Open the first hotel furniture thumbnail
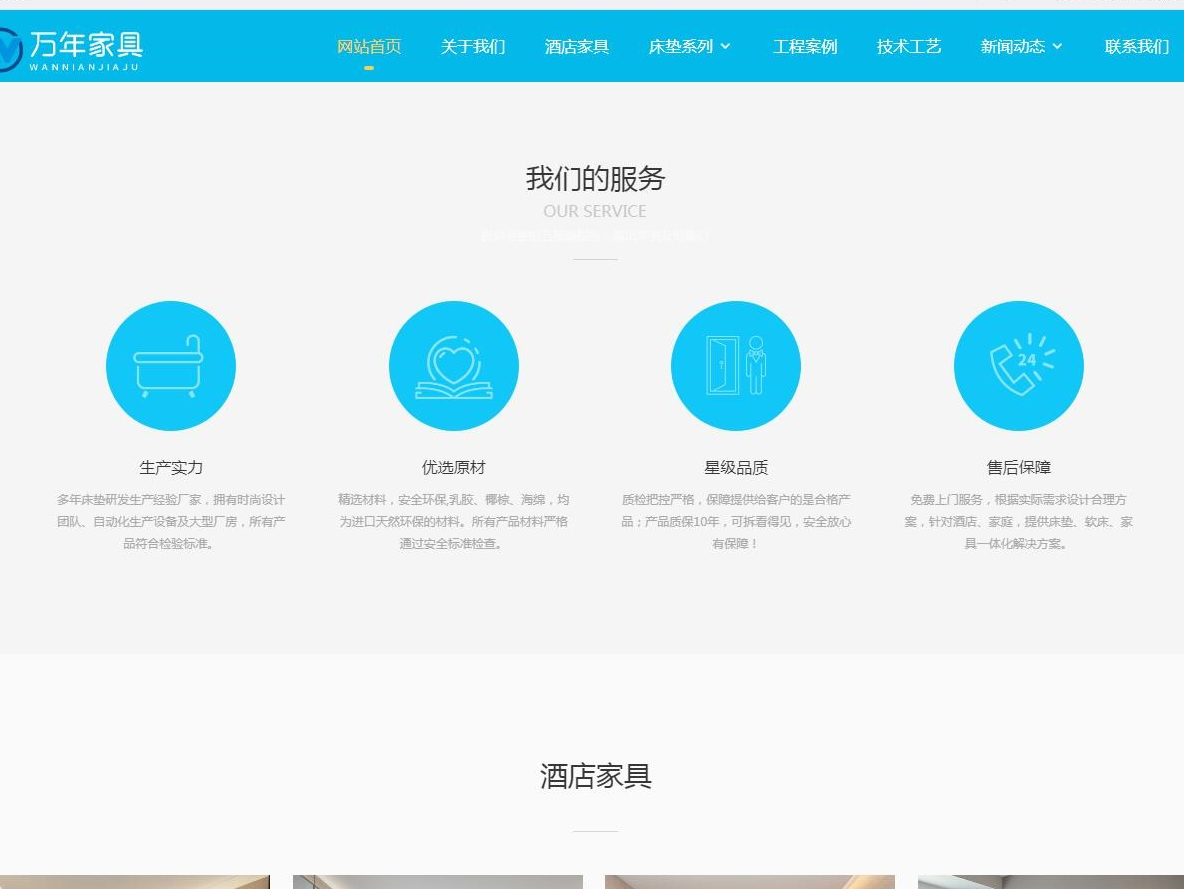 134,882
